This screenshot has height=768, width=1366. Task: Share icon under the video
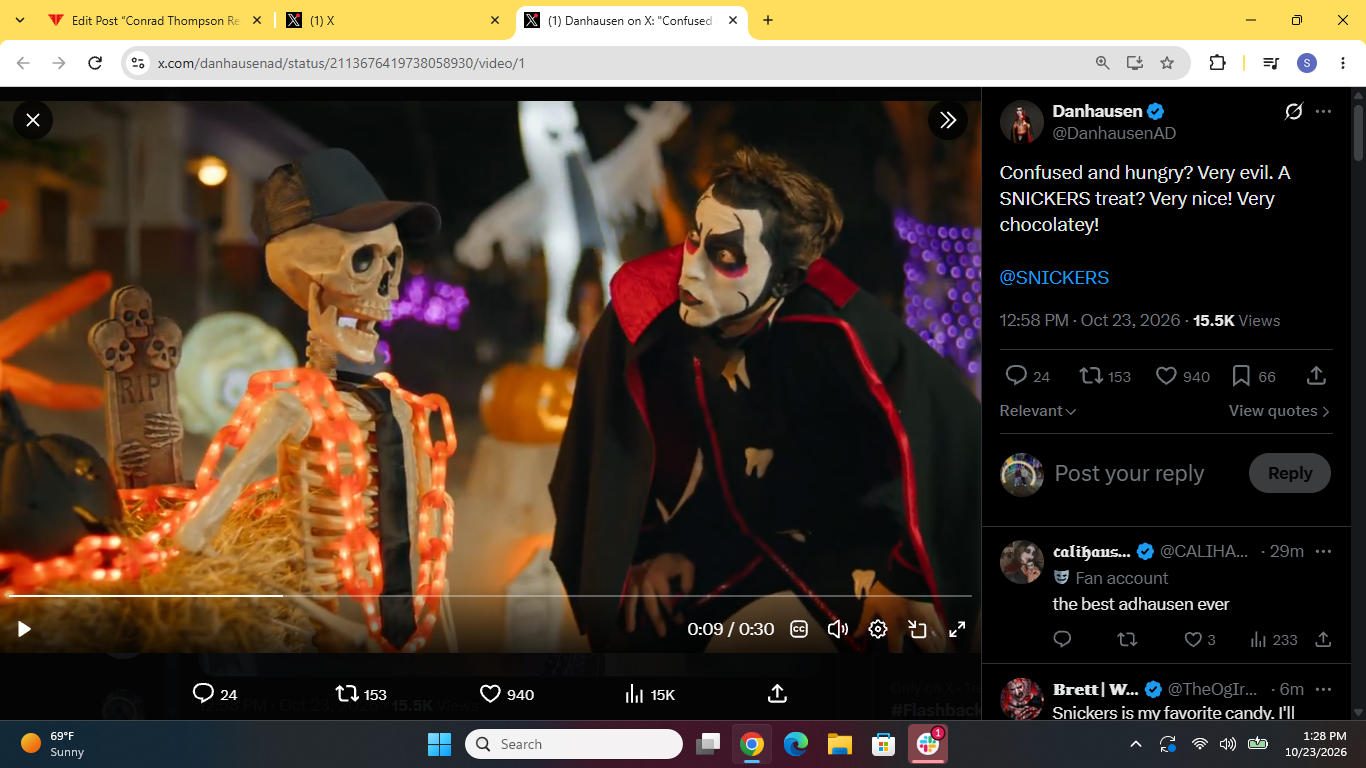tap(777, 694)
